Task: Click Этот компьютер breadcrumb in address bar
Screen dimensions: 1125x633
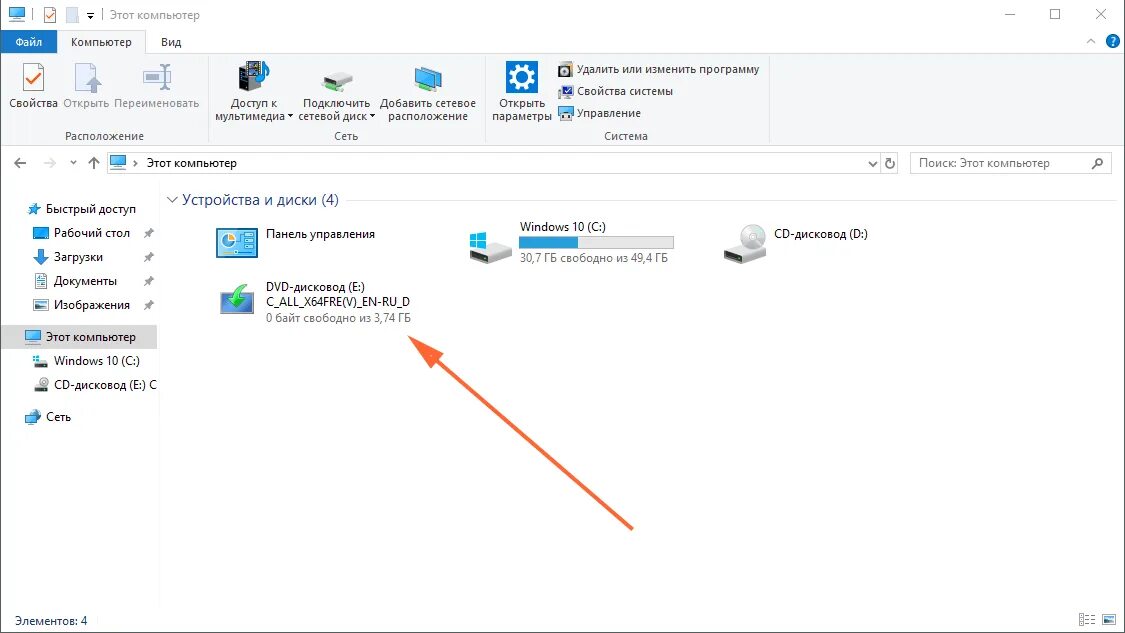Action: click(192, 163)
